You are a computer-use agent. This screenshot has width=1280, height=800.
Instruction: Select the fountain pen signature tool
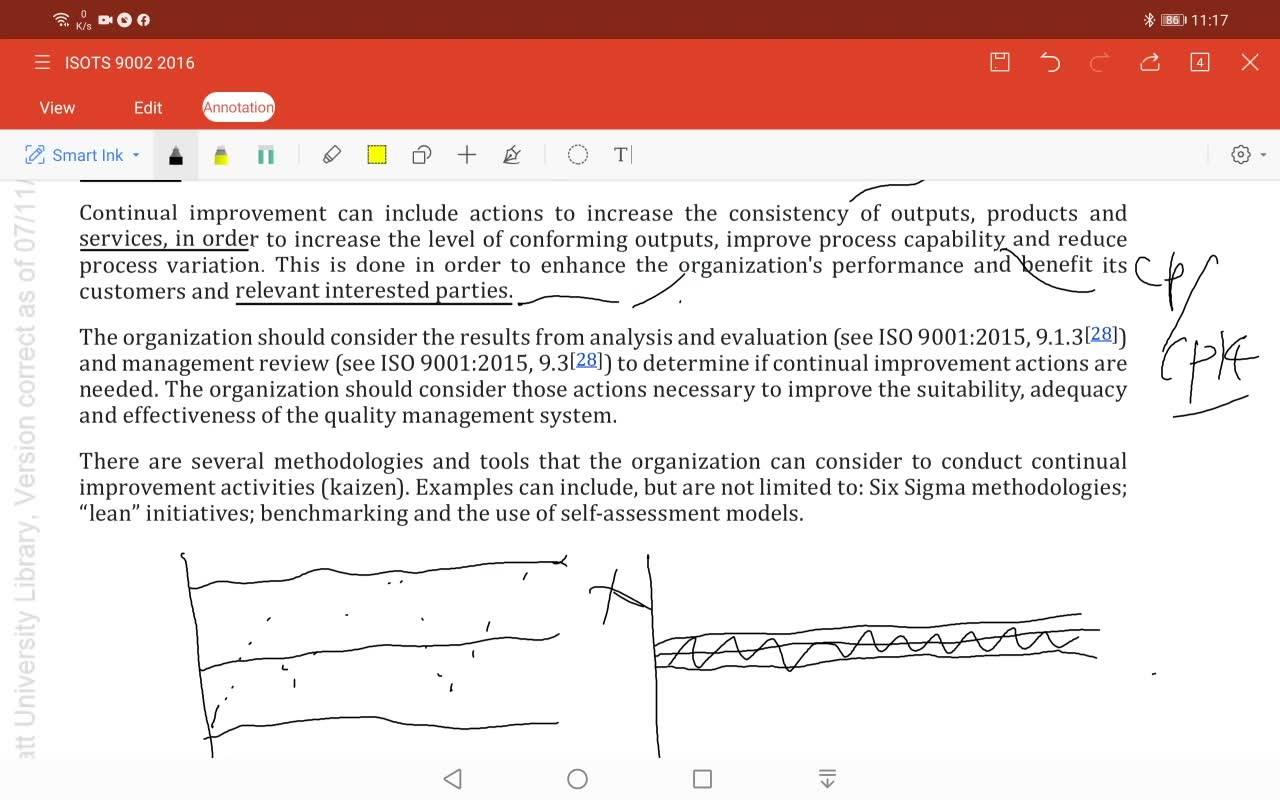coord(512,155)
